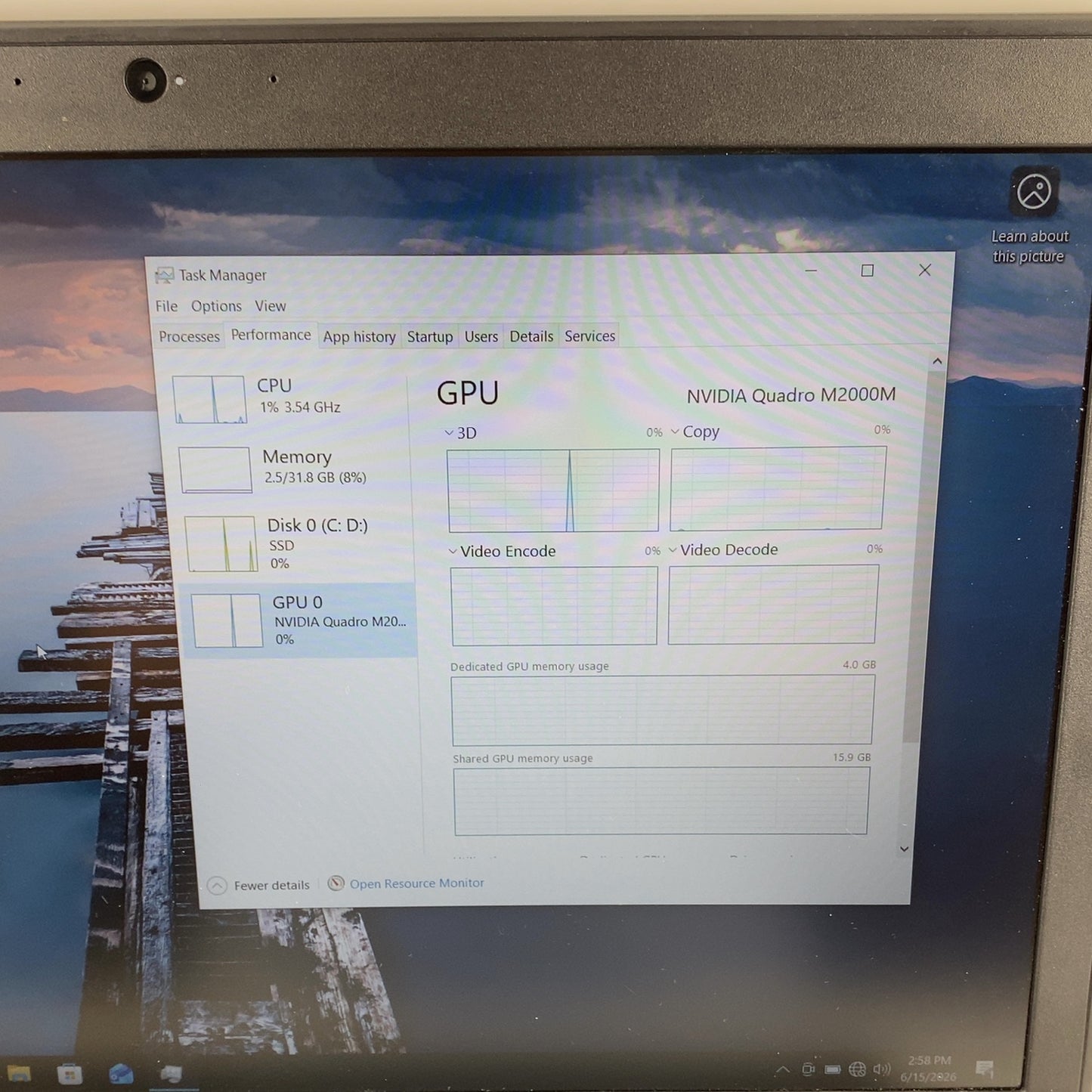Click the 4.0 GB dedicated memory label

(x=859, y=664)
